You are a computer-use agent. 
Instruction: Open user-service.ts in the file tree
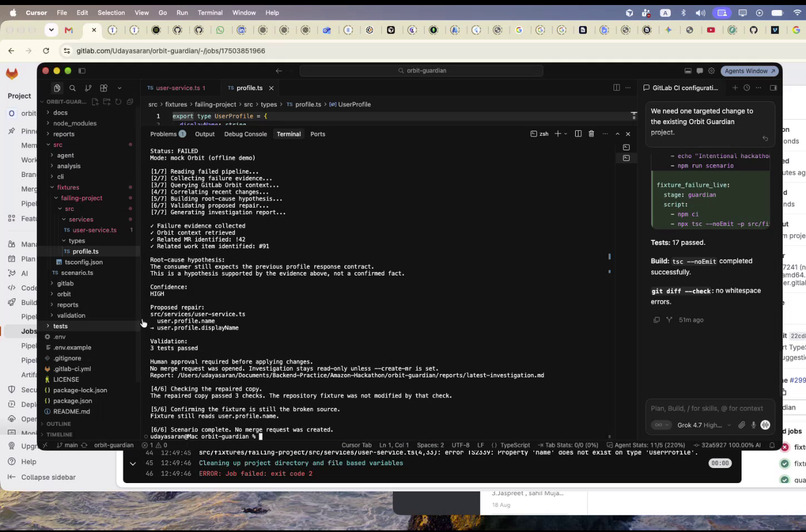(x=94, y=230)
